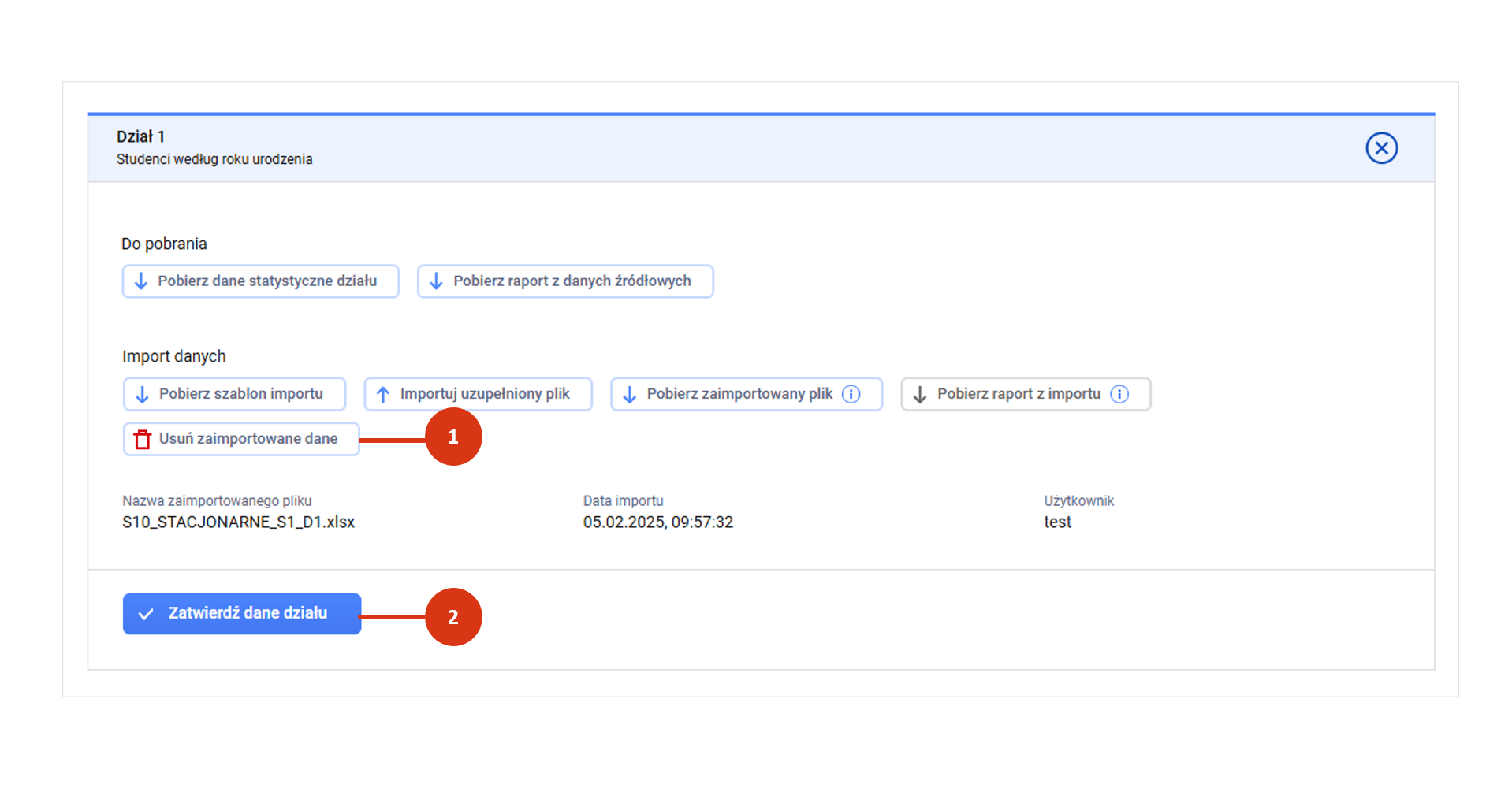The image size is (1512, 803).
Task: Confirm with Zatwierdź dane działu
Action: [x=242, y=614]
